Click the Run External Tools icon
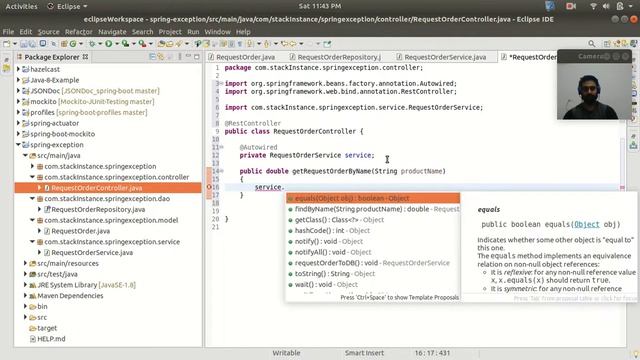This screenshot has width=640, height=360. tap(142, 44)
